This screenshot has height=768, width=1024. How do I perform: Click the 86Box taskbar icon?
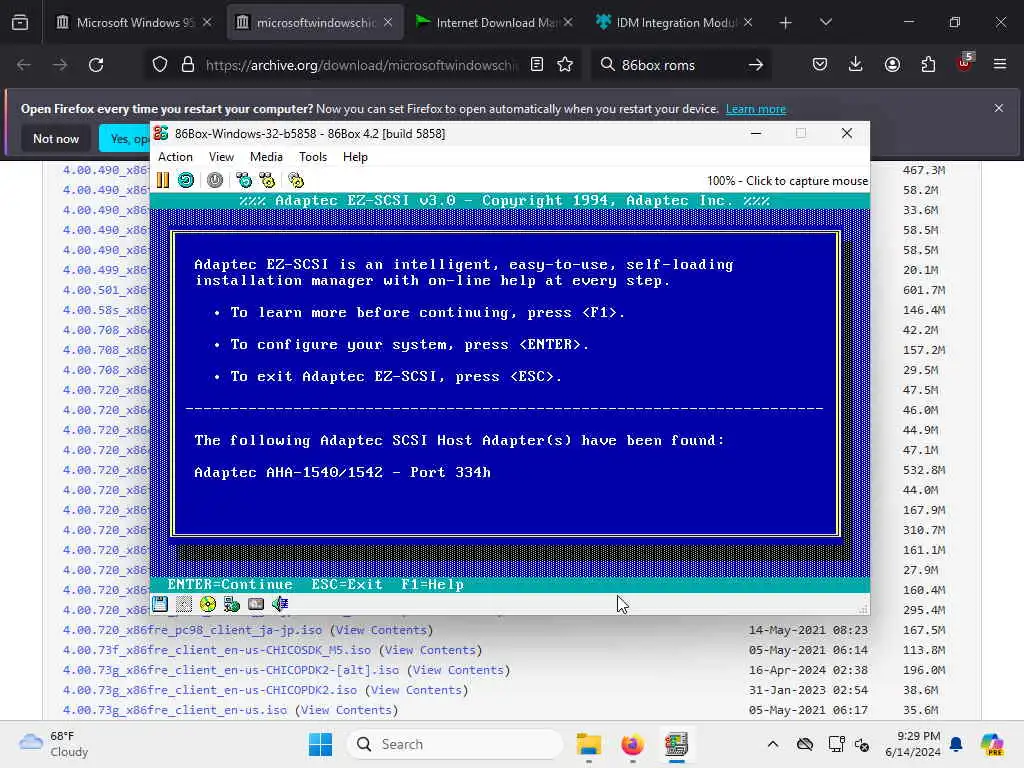point(676,744)
